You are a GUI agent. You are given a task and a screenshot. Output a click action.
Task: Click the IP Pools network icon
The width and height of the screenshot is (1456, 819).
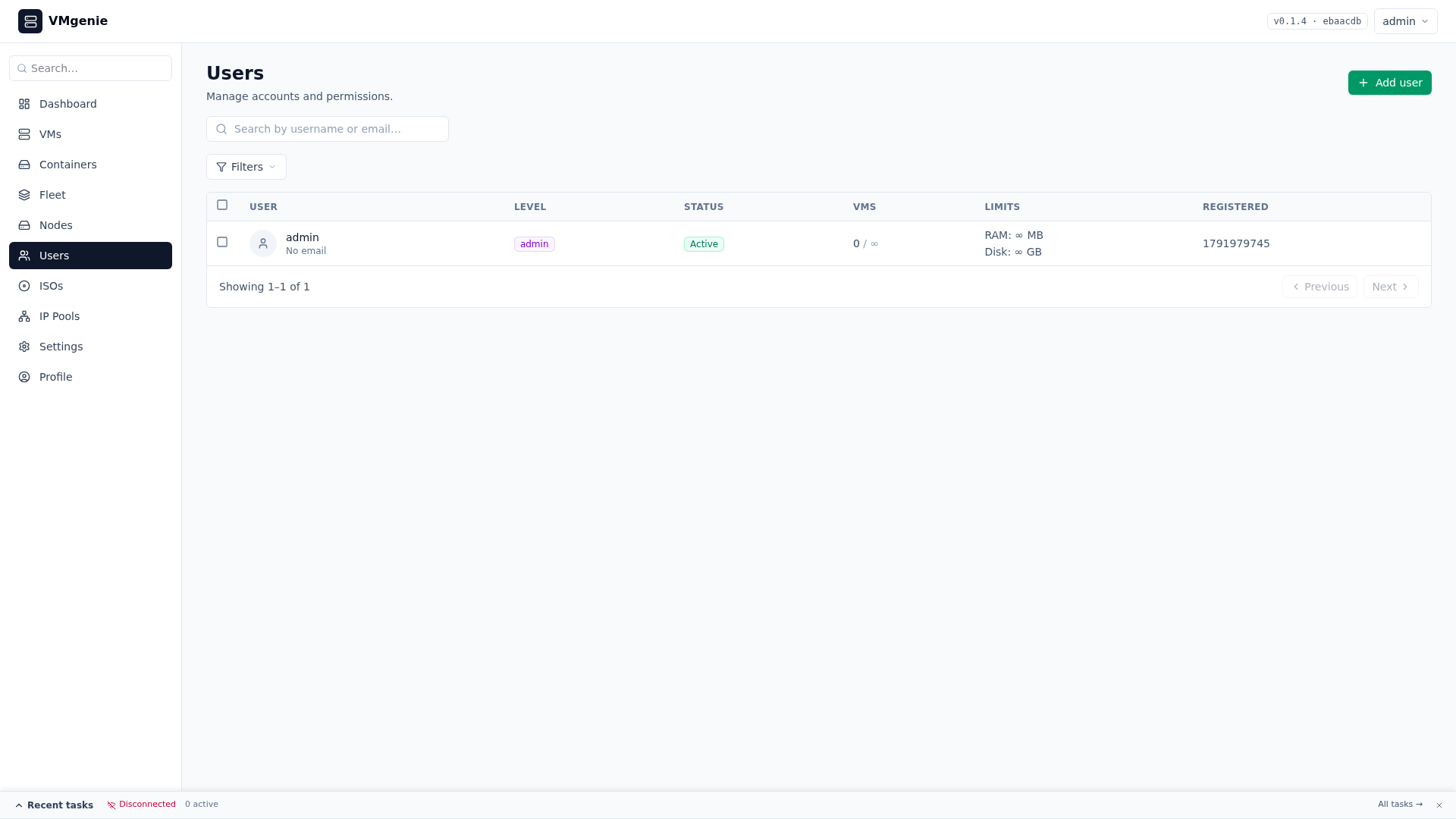click(x=24, y=316)
